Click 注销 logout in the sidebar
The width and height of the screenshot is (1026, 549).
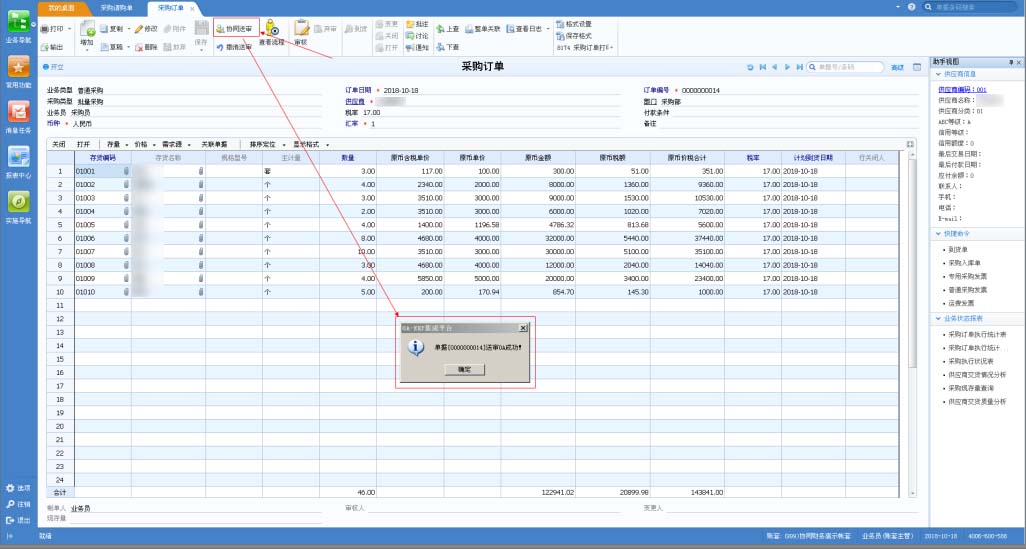tap(18, 505)
